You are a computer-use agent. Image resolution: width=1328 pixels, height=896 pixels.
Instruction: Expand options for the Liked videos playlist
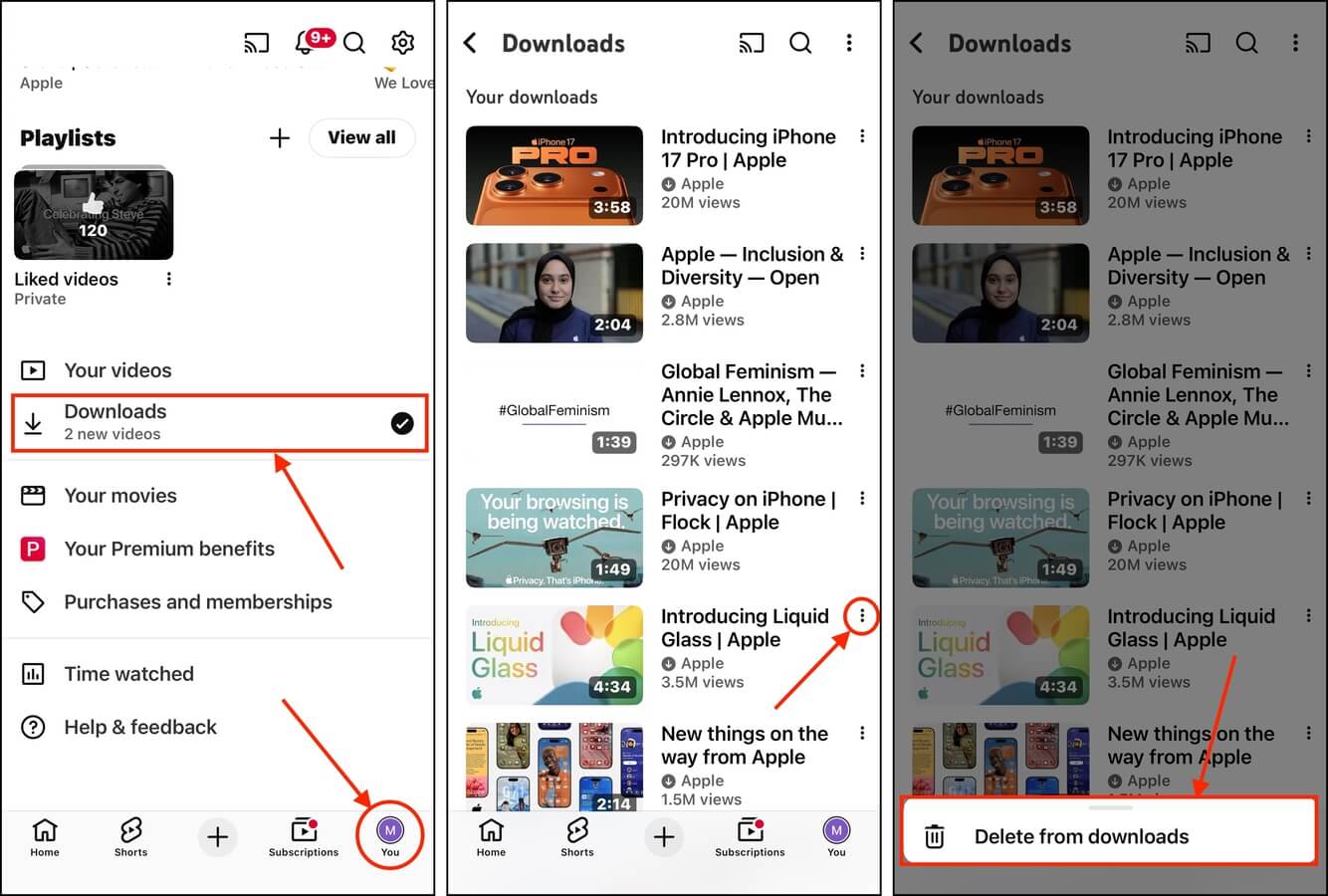tap(168, 279)
